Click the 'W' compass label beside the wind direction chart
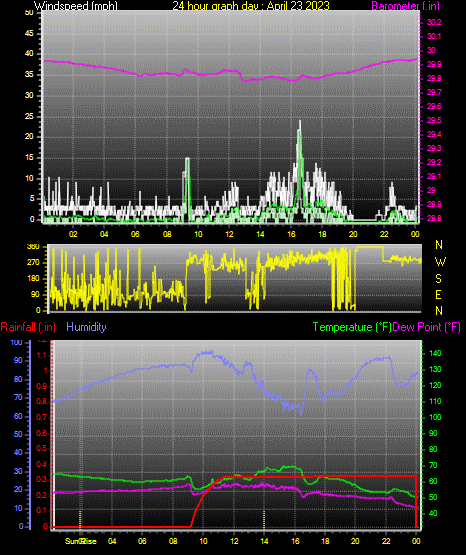This screenshot has height=555, width=466. coord(440,262)
